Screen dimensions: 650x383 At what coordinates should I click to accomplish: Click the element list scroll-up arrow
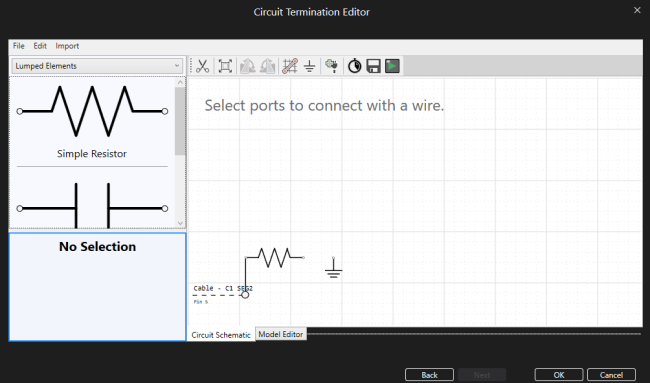click(180, 82)
